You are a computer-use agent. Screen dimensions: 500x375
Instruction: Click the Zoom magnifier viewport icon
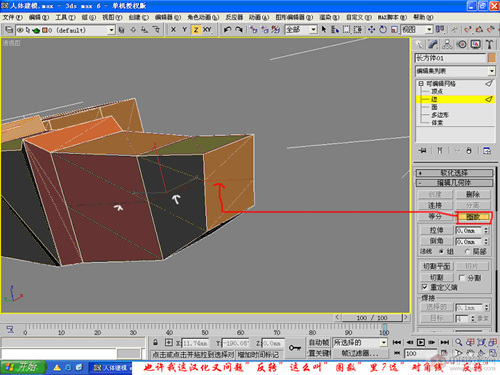[459, 342]
